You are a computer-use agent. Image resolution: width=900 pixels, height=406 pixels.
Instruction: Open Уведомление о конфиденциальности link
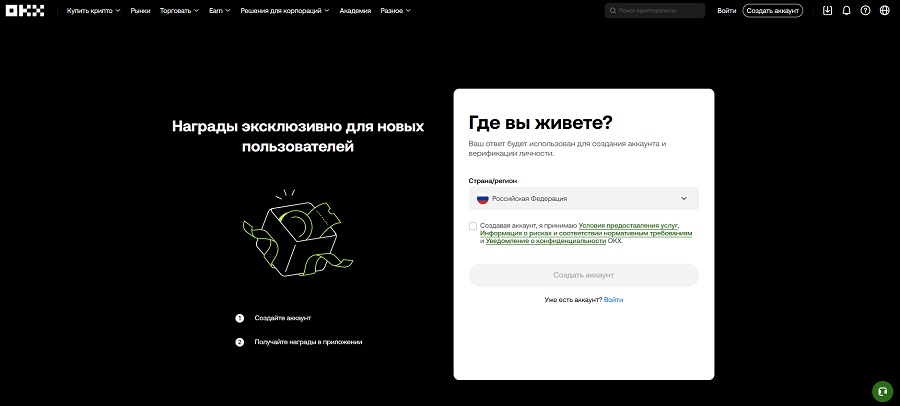click(545, 241)
